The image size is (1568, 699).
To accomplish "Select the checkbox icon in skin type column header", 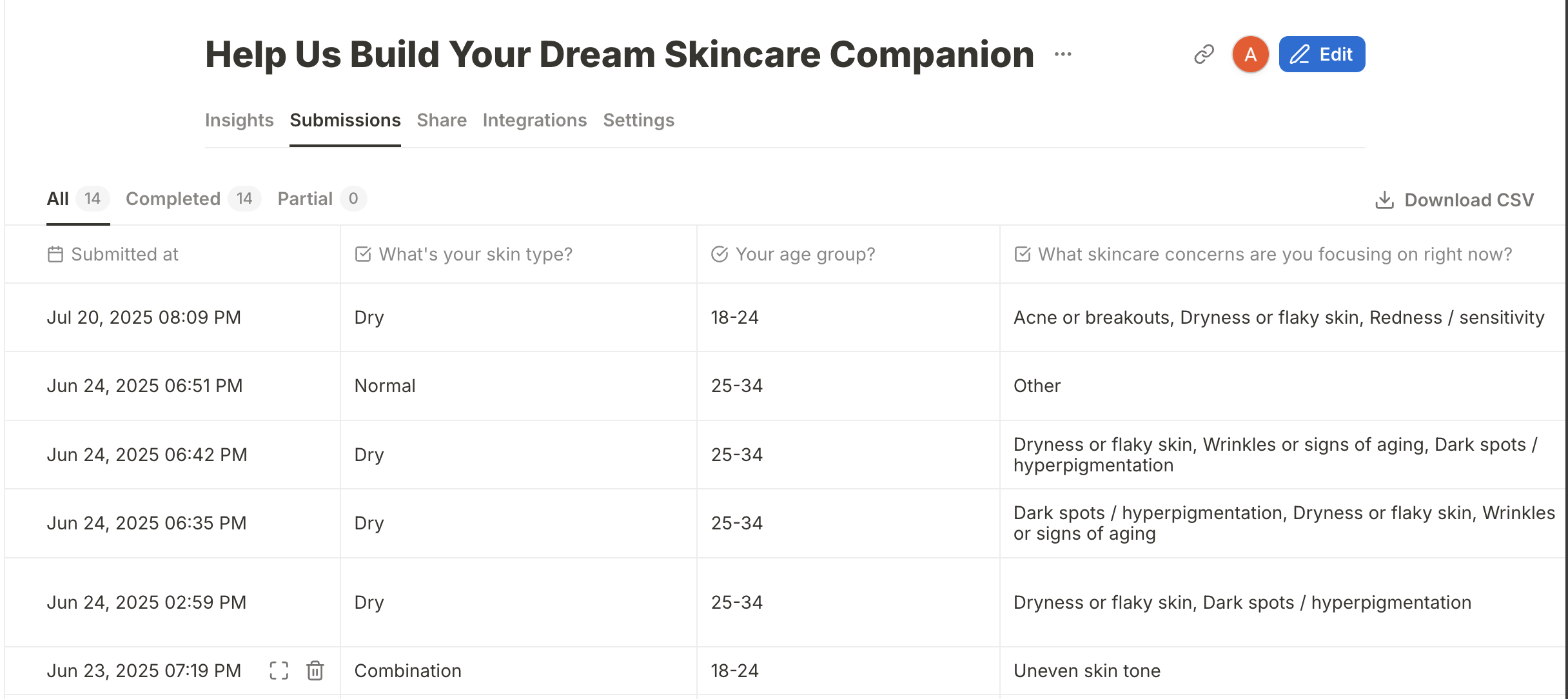I will pos(361,254).
